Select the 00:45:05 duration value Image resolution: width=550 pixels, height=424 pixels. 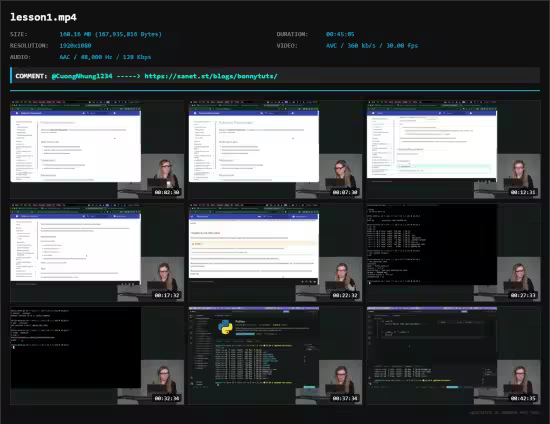340,34
